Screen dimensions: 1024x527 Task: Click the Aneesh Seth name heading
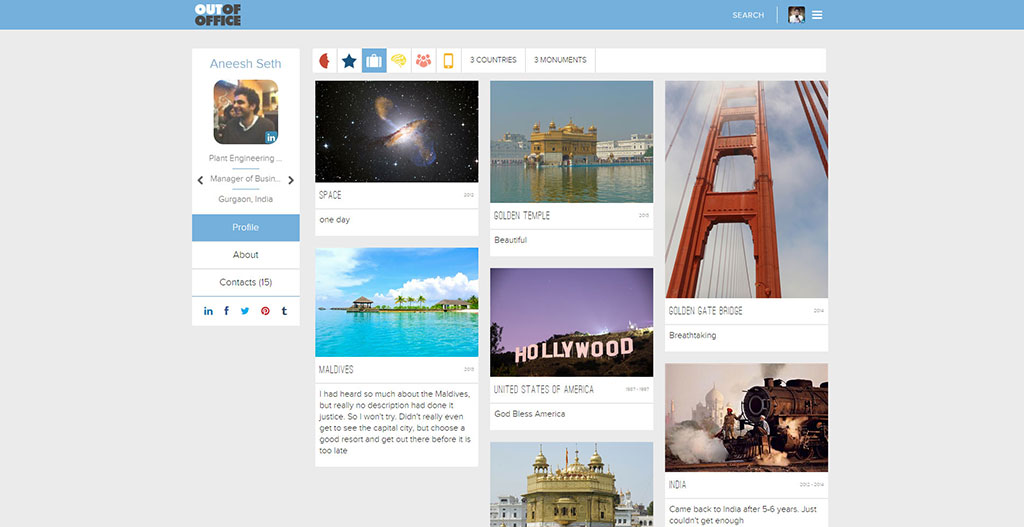(x=246, y=63)
